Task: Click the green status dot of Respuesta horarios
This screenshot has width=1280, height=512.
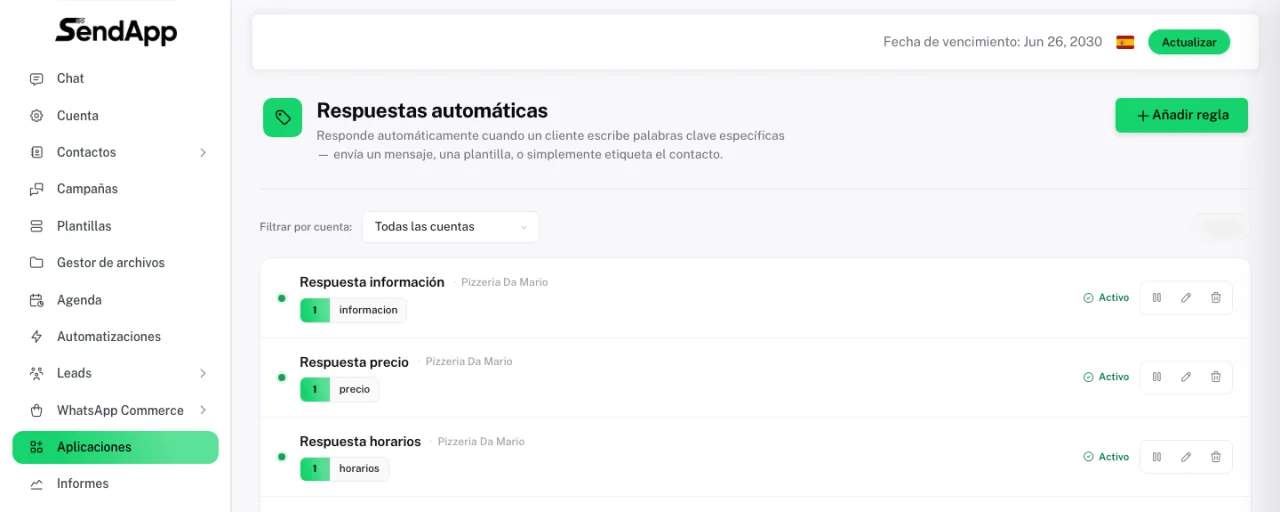Action: click(281, 457)
